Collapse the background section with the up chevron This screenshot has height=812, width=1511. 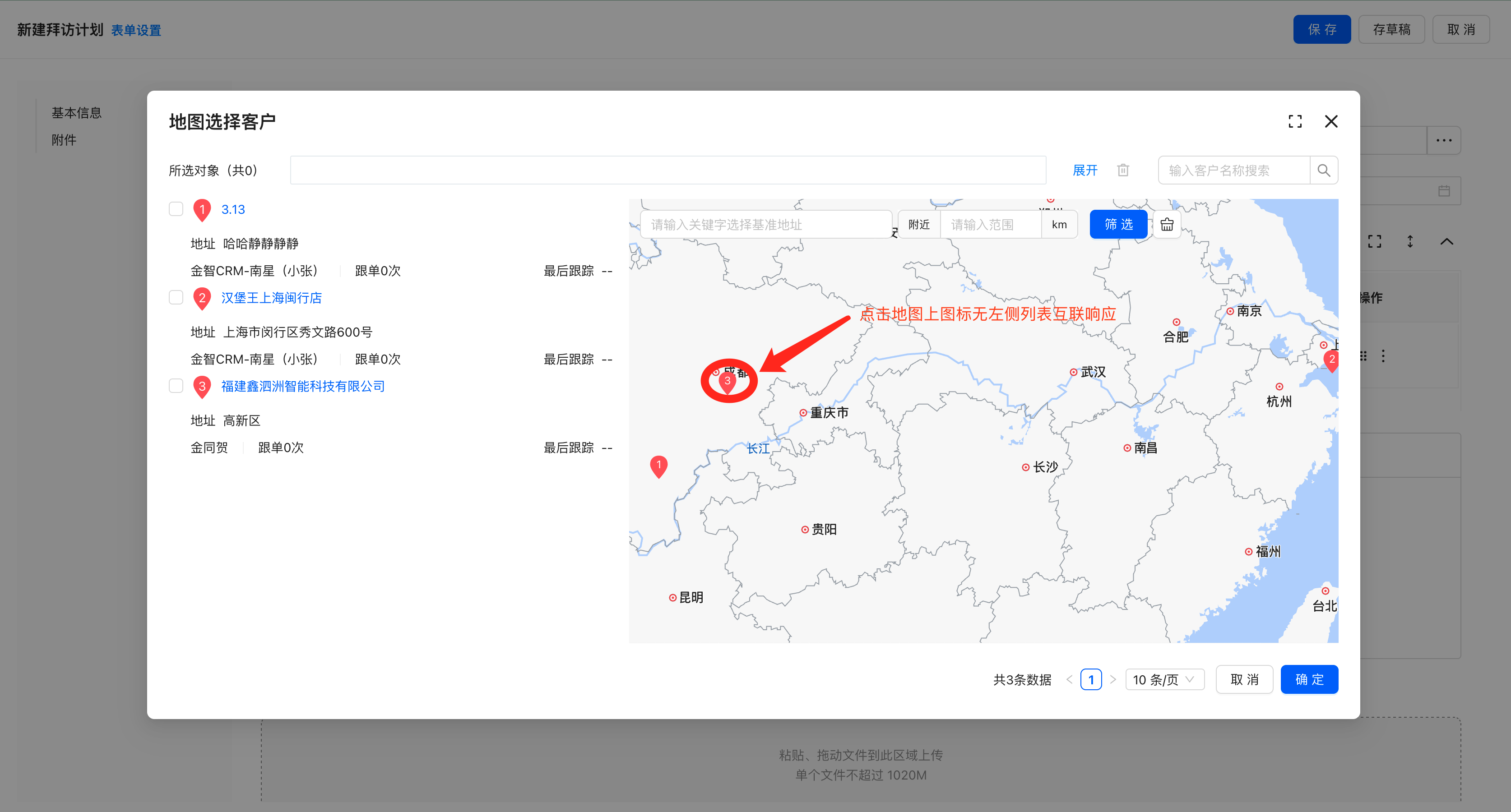pos(1446,241)
